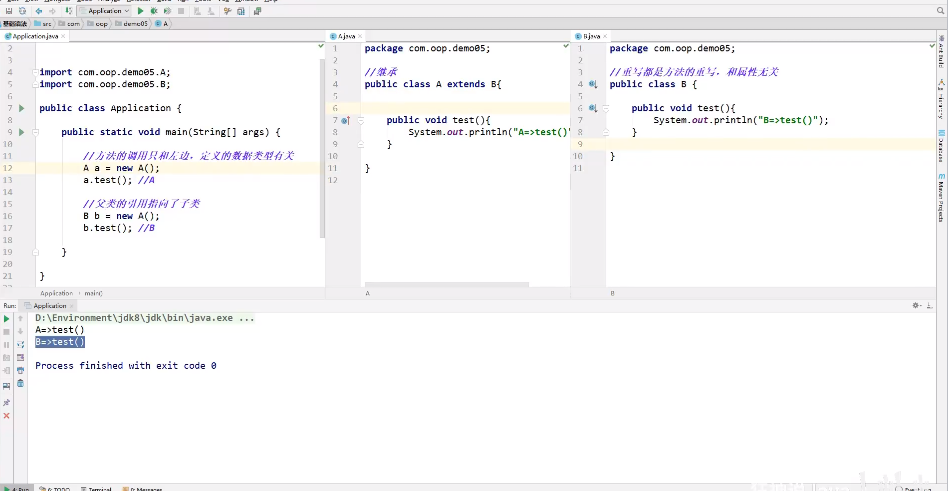The image size is (948, 491).
Task: Close the B.java editor tab
Action: pos(603,36)
